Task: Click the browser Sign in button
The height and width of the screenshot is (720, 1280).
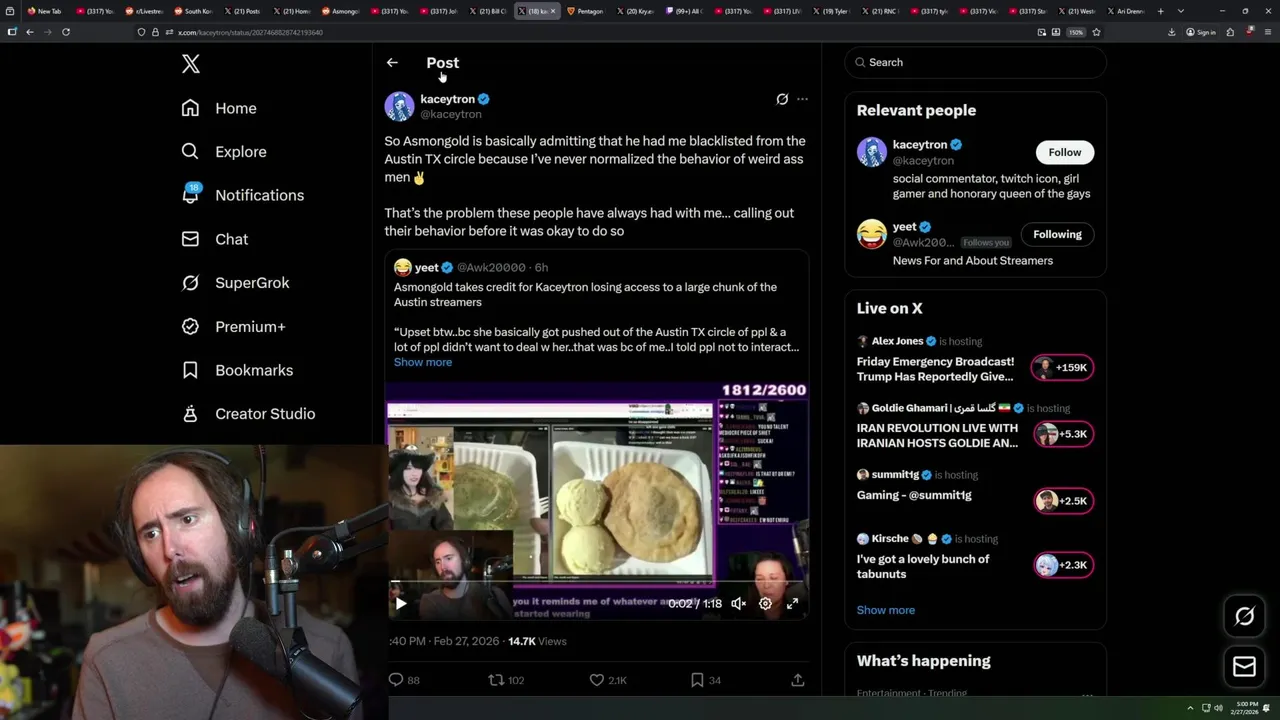Action: click(1201, 32)
